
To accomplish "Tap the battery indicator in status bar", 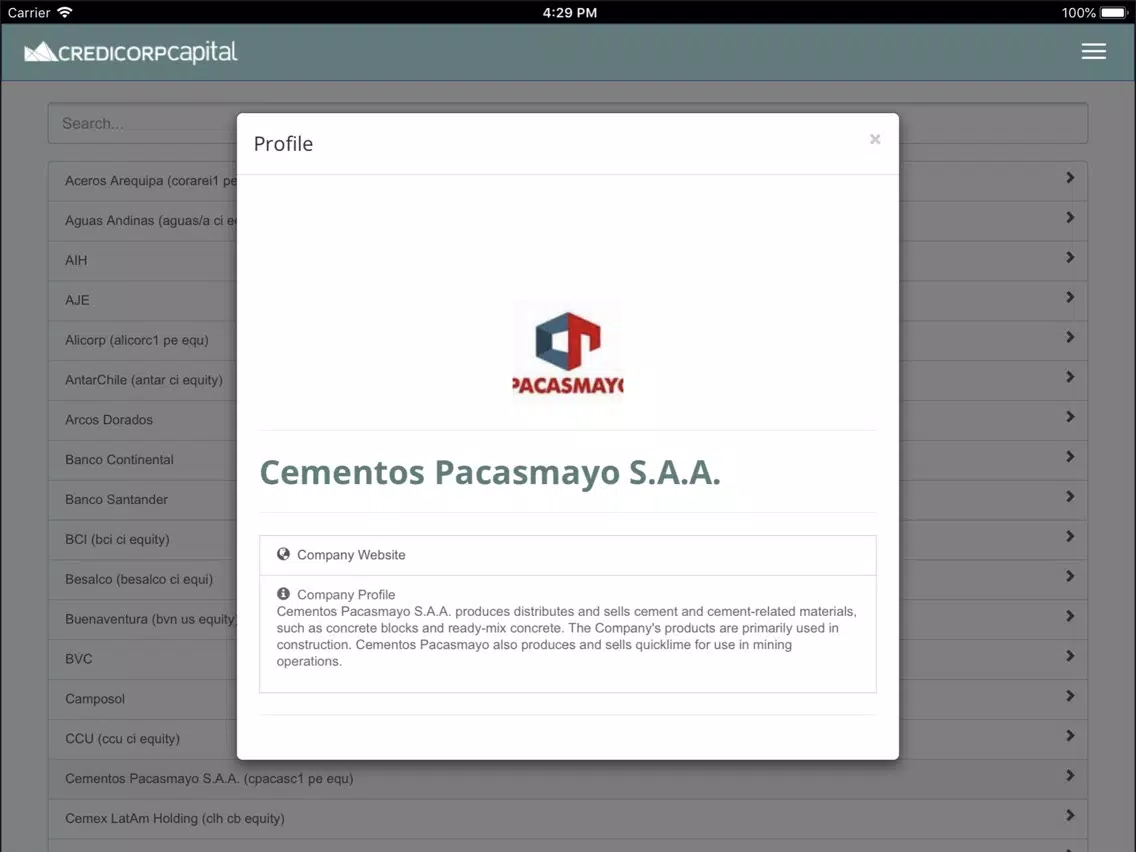I will coord(1114,12).
